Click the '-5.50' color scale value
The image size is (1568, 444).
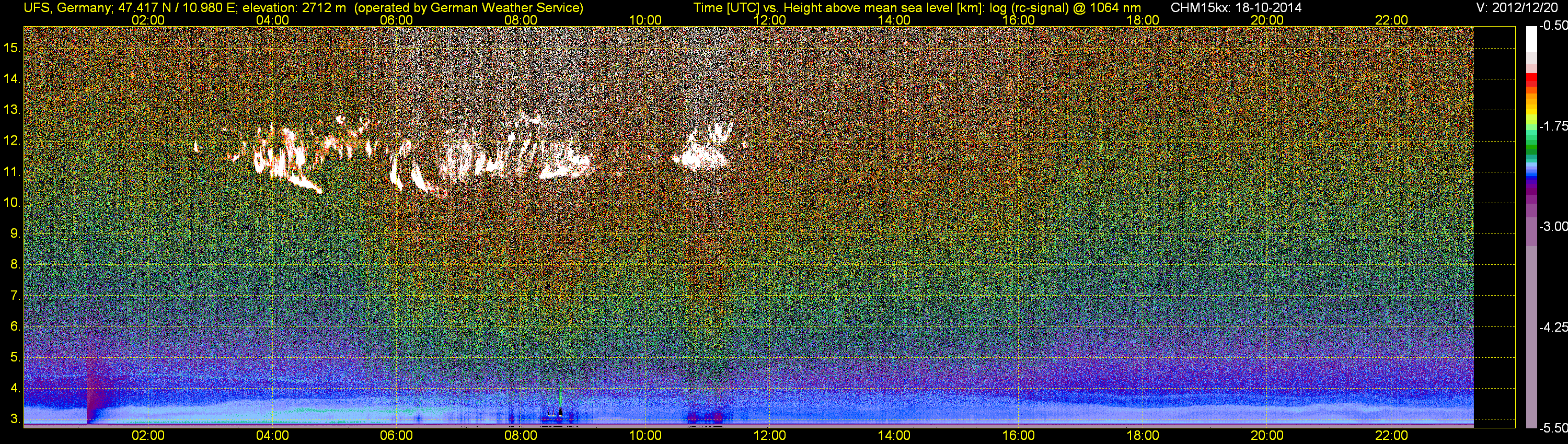click(1553, 428)
